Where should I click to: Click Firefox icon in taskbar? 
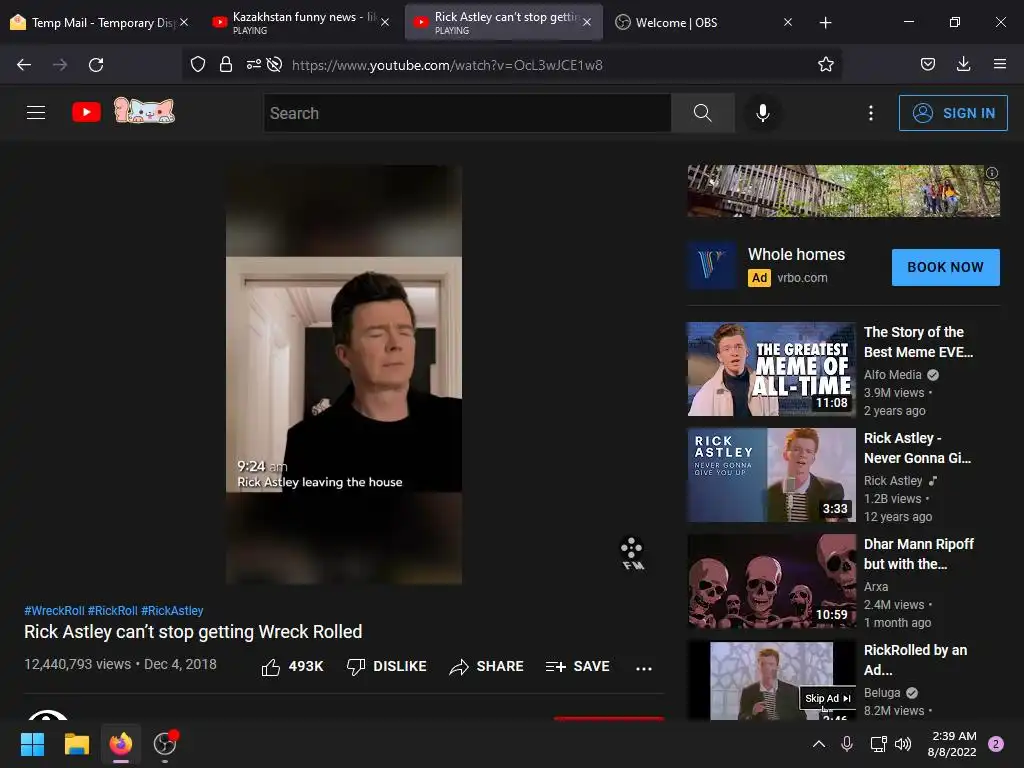pos(121,743)
